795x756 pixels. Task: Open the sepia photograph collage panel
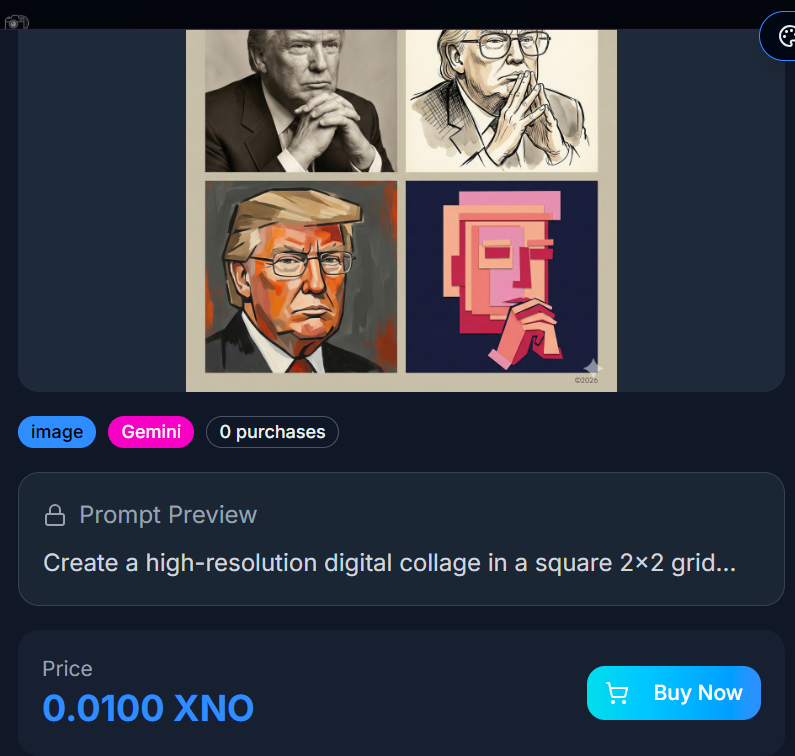[x=301, y=101]
